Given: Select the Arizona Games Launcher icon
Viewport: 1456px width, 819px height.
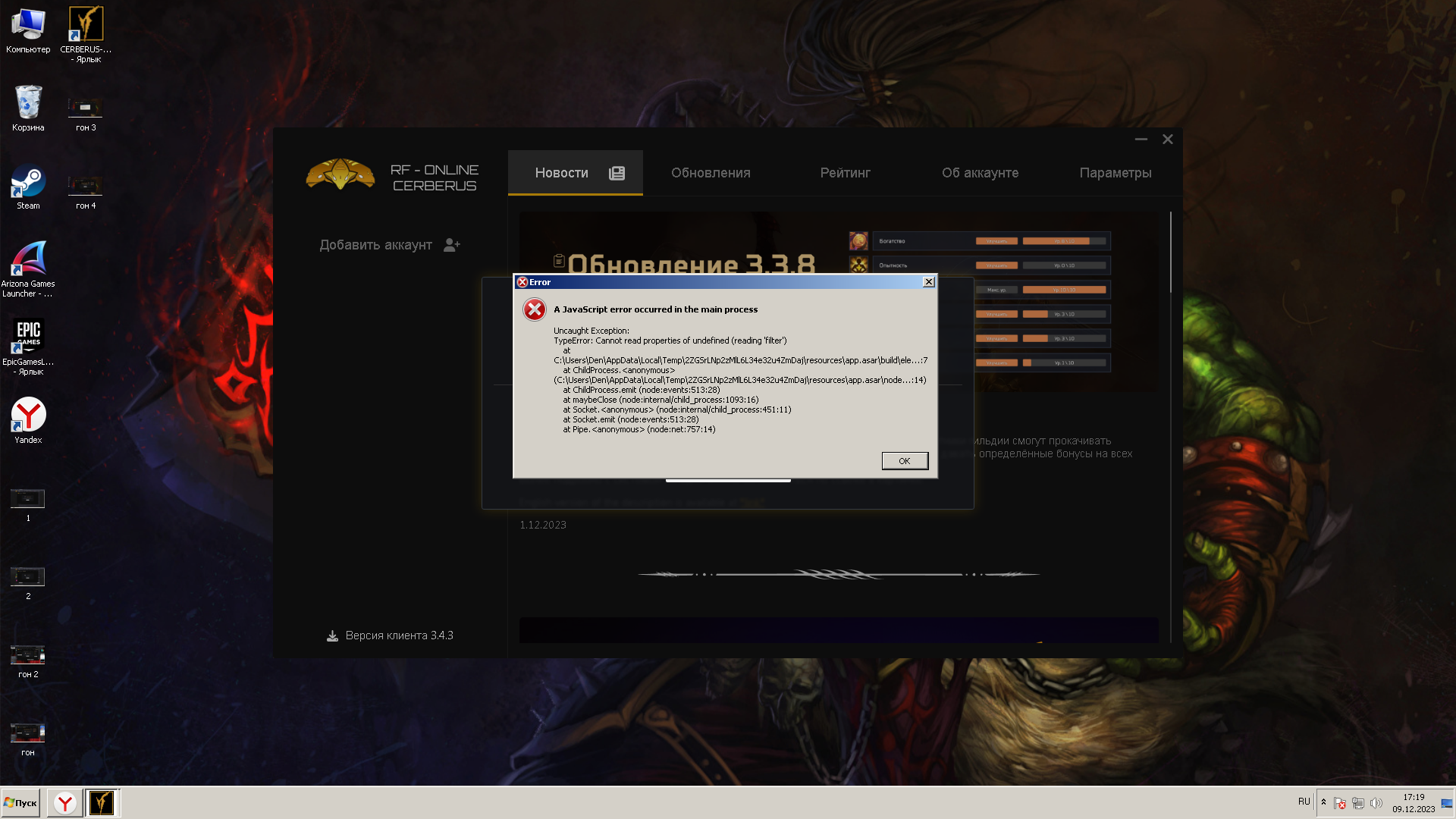Looking at the screenshot, I should click(x=28, y=269).
